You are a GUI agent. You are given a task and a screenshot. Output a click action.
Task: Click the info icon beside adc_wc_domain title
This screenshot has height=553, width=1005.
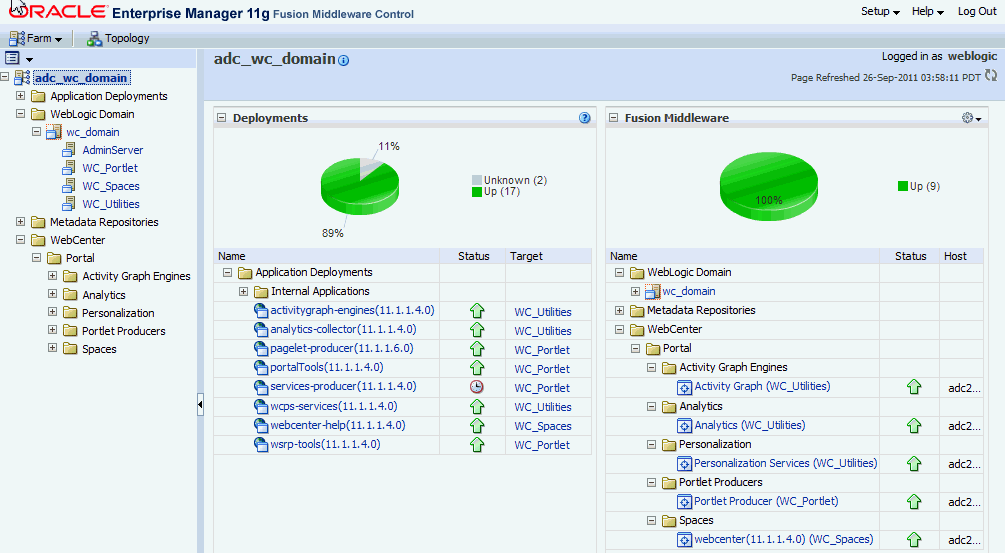[x=344, y=61]
